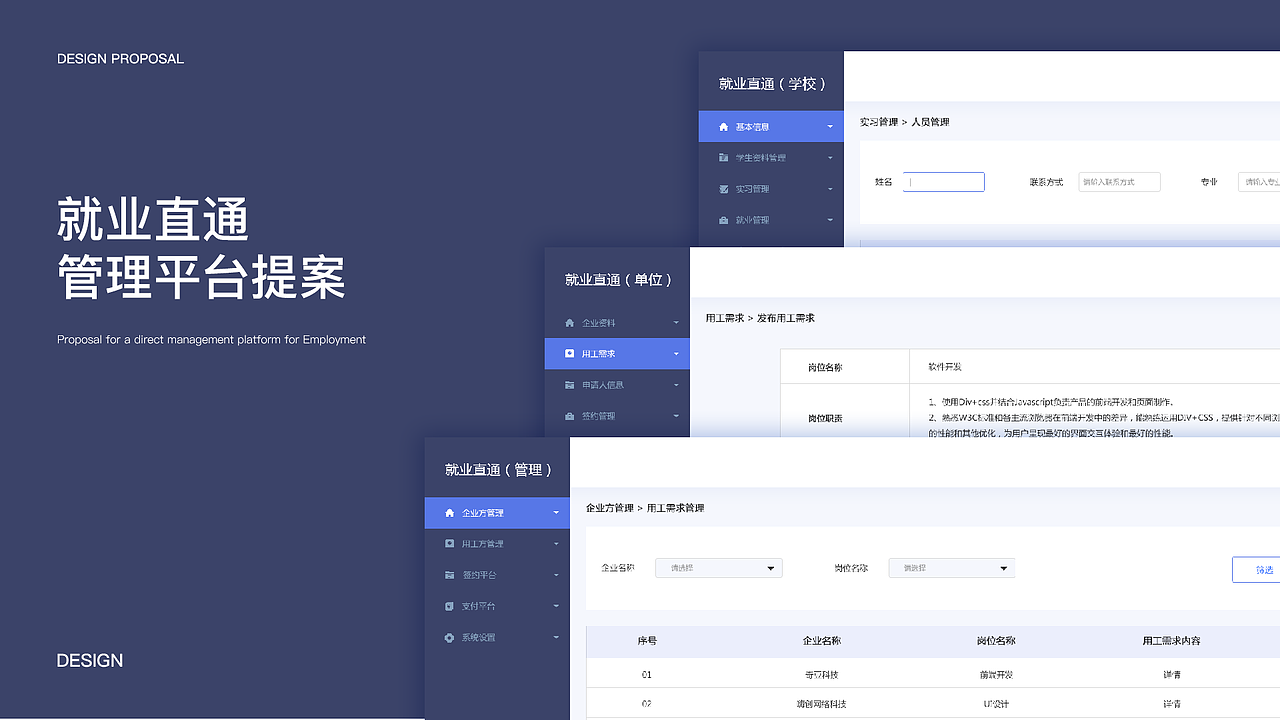Image resolution: width=1280 pixels, height=720 pixels.
Task: Expand the 企业方管理 menu arrow
Action: coord(556,513)
